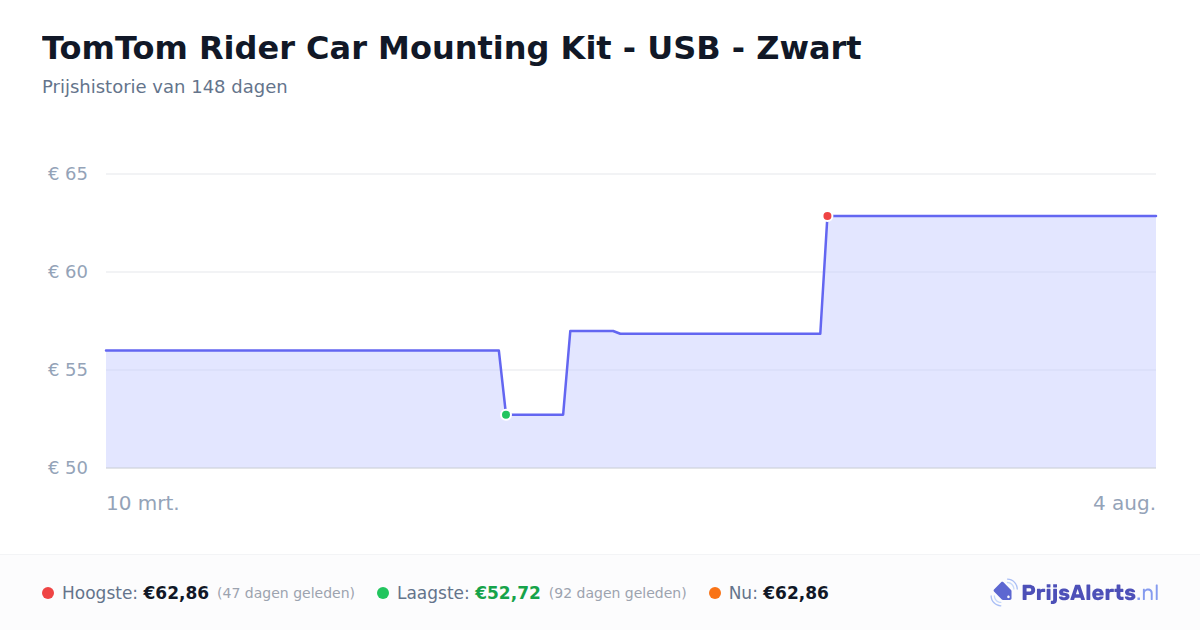Click the green lowest price legend dot
Screen dimensions: 1200x630
383,593
